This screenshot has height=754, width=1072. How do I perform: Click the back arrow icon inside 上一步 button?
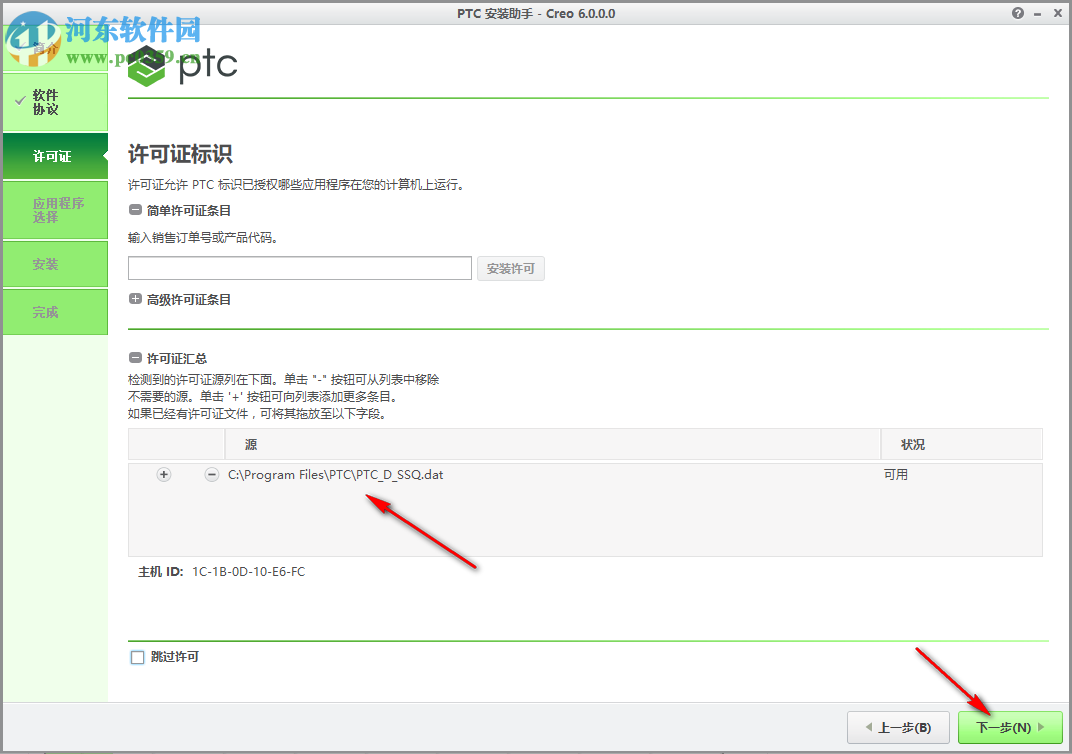871,727
